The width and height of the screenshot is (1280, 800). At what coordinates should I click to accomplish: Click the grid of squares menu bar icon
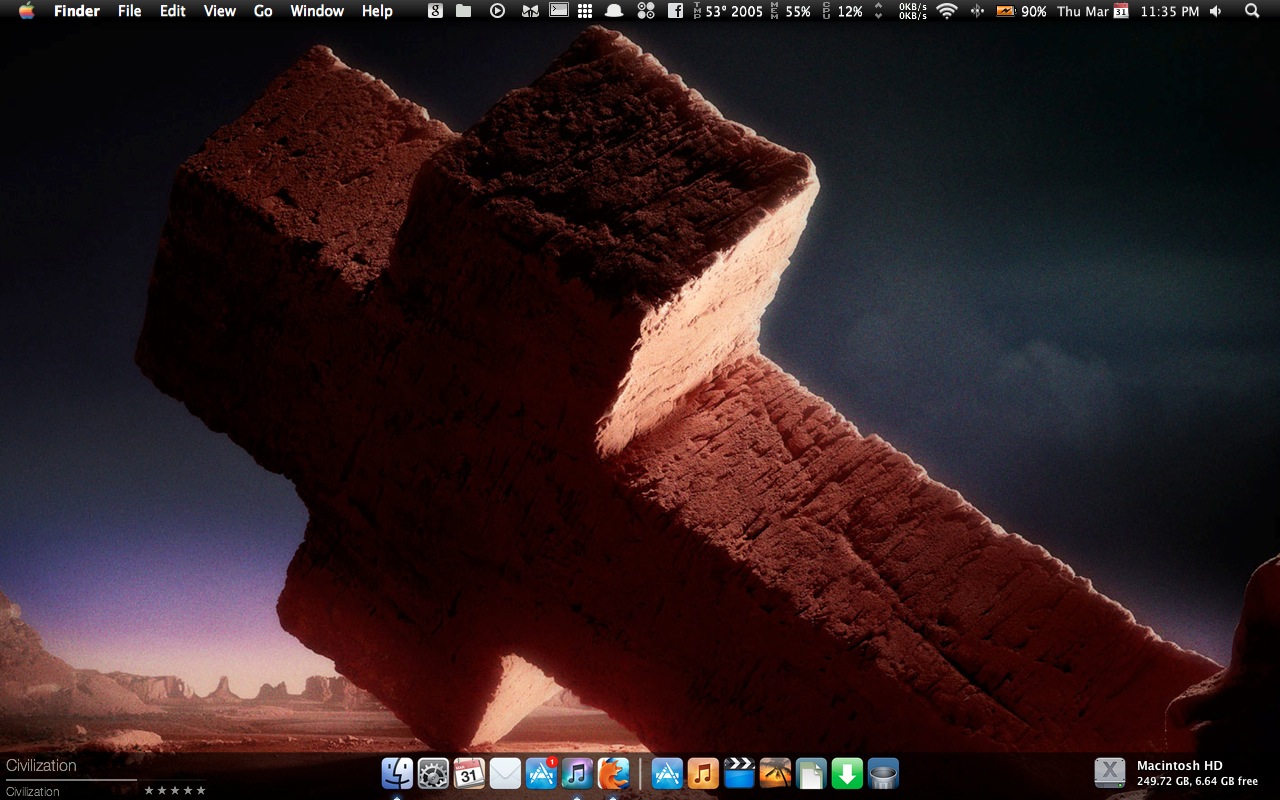(x=585, y=11)
